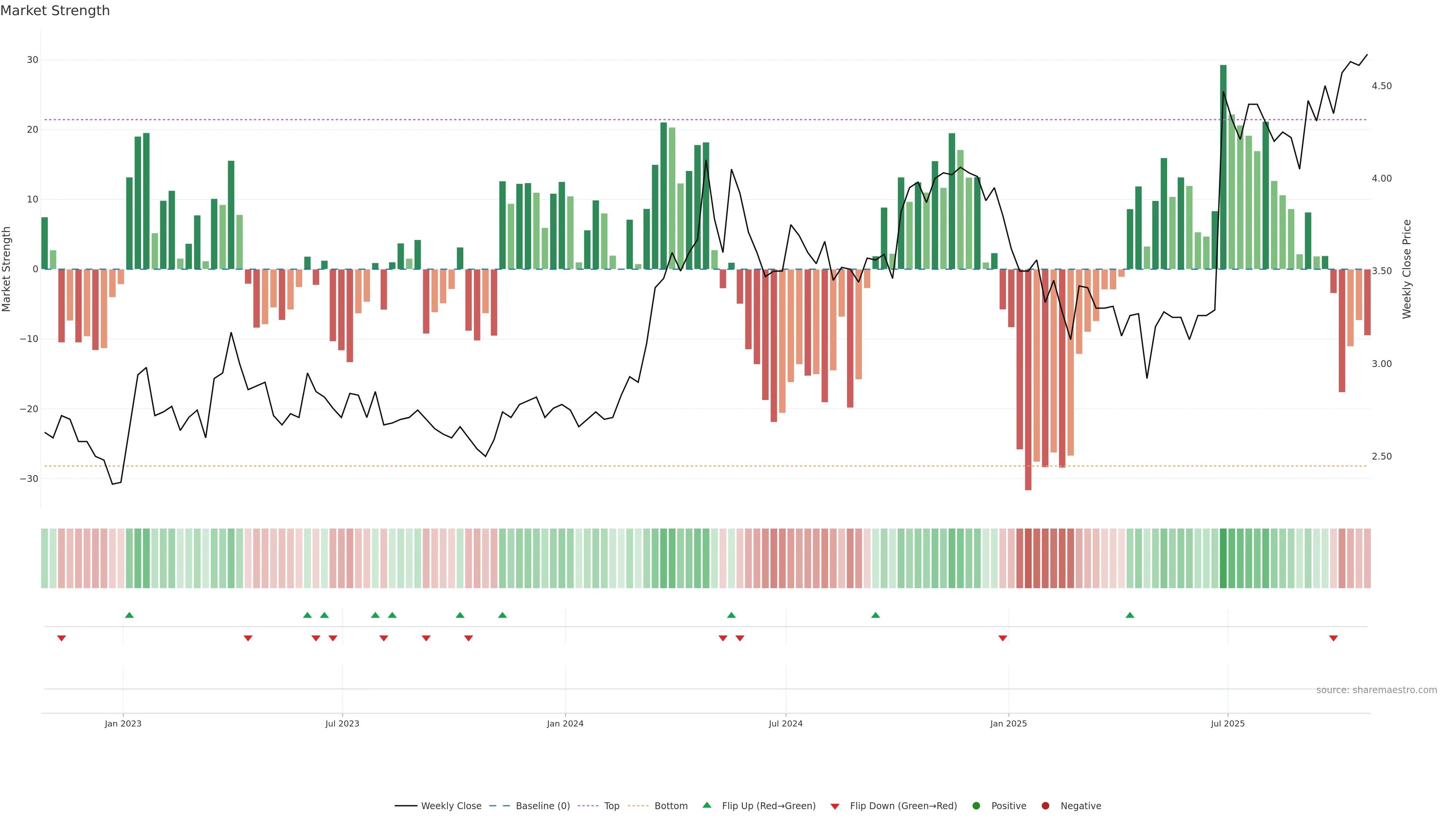The width and height of the screenshot is (1456, 819).
Task: Click the green Positive circle legend icon
Action: (x=976, y=805)
